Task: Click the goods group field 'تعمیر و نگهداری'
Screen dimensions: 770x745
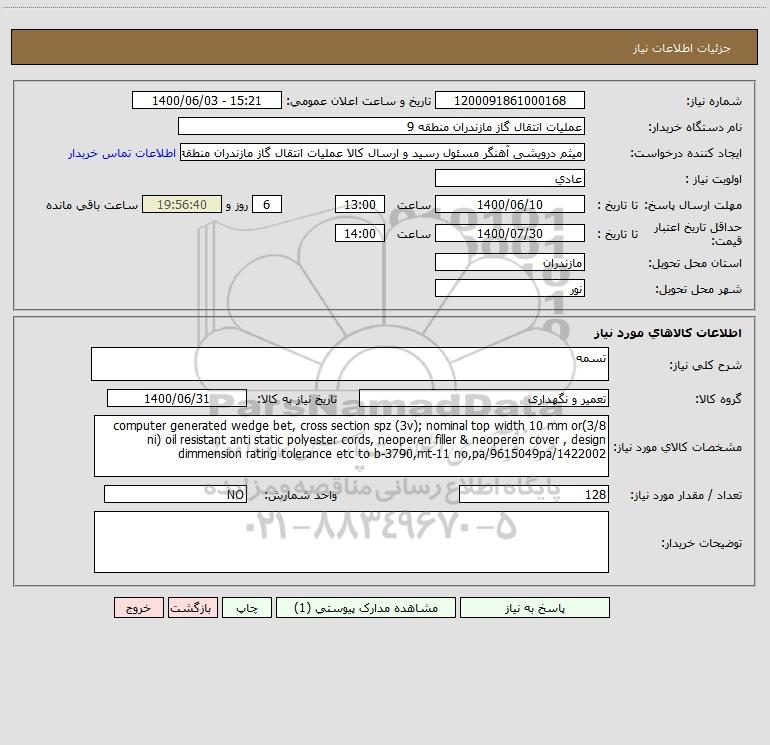Action: point(484,398)
